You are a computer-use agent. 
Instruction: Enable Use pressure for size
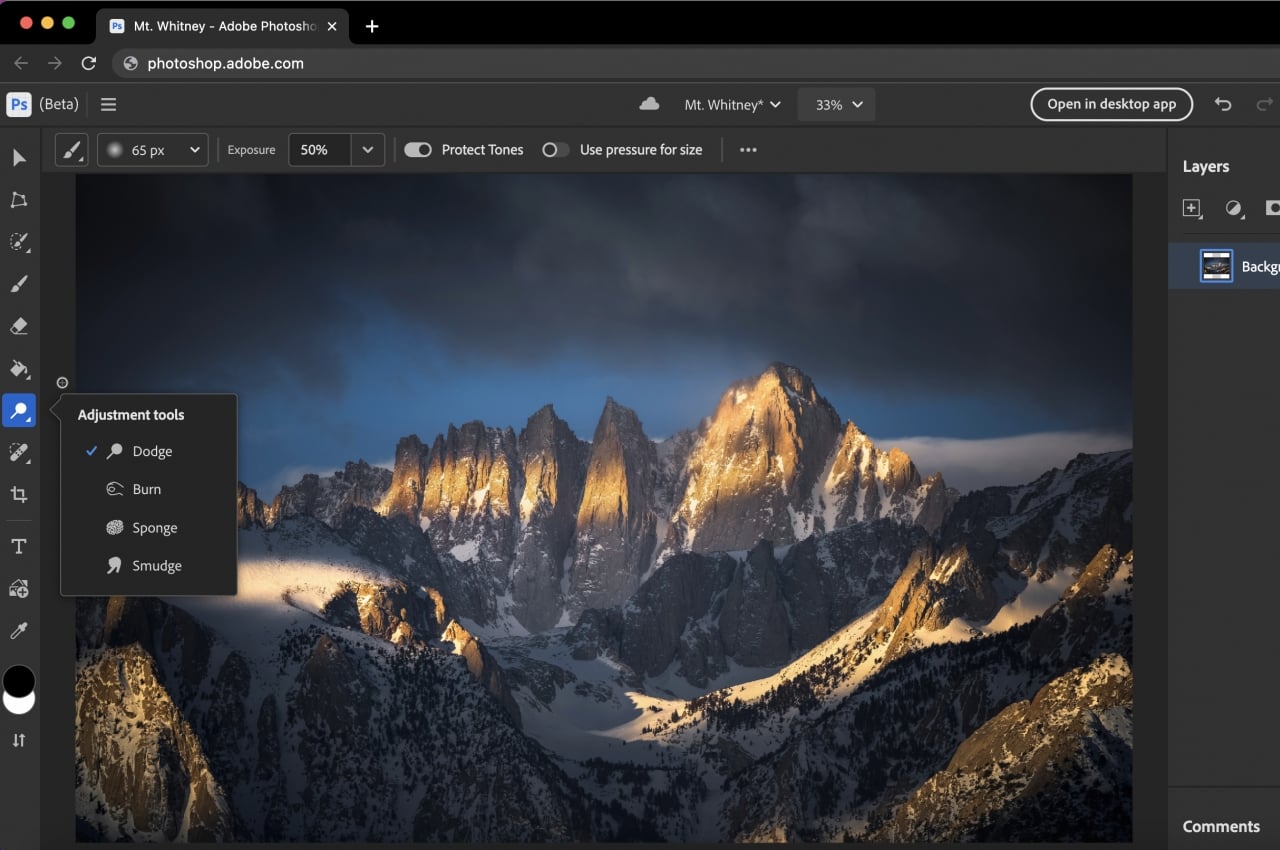point(555,150)
